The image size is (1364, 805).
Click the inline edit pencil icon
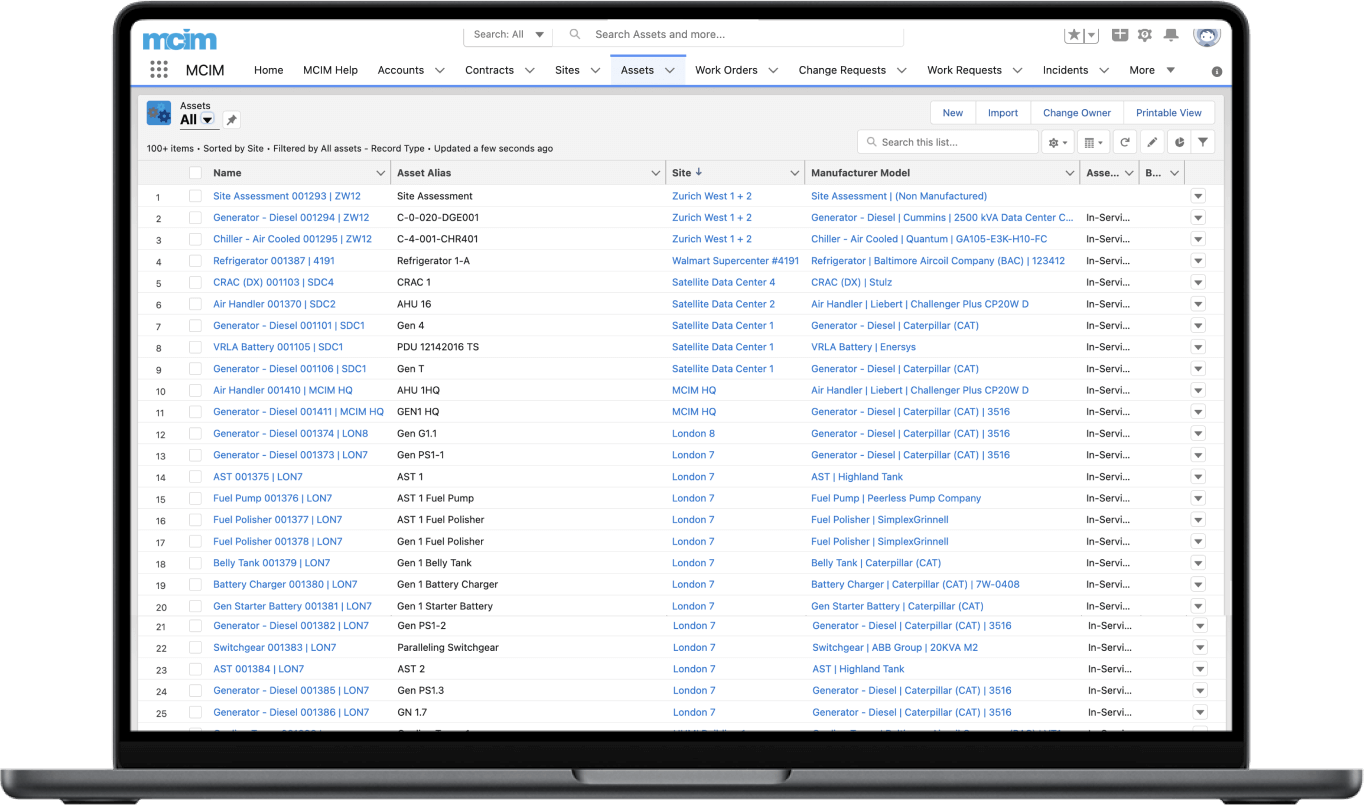click(x=1152, y=142)
